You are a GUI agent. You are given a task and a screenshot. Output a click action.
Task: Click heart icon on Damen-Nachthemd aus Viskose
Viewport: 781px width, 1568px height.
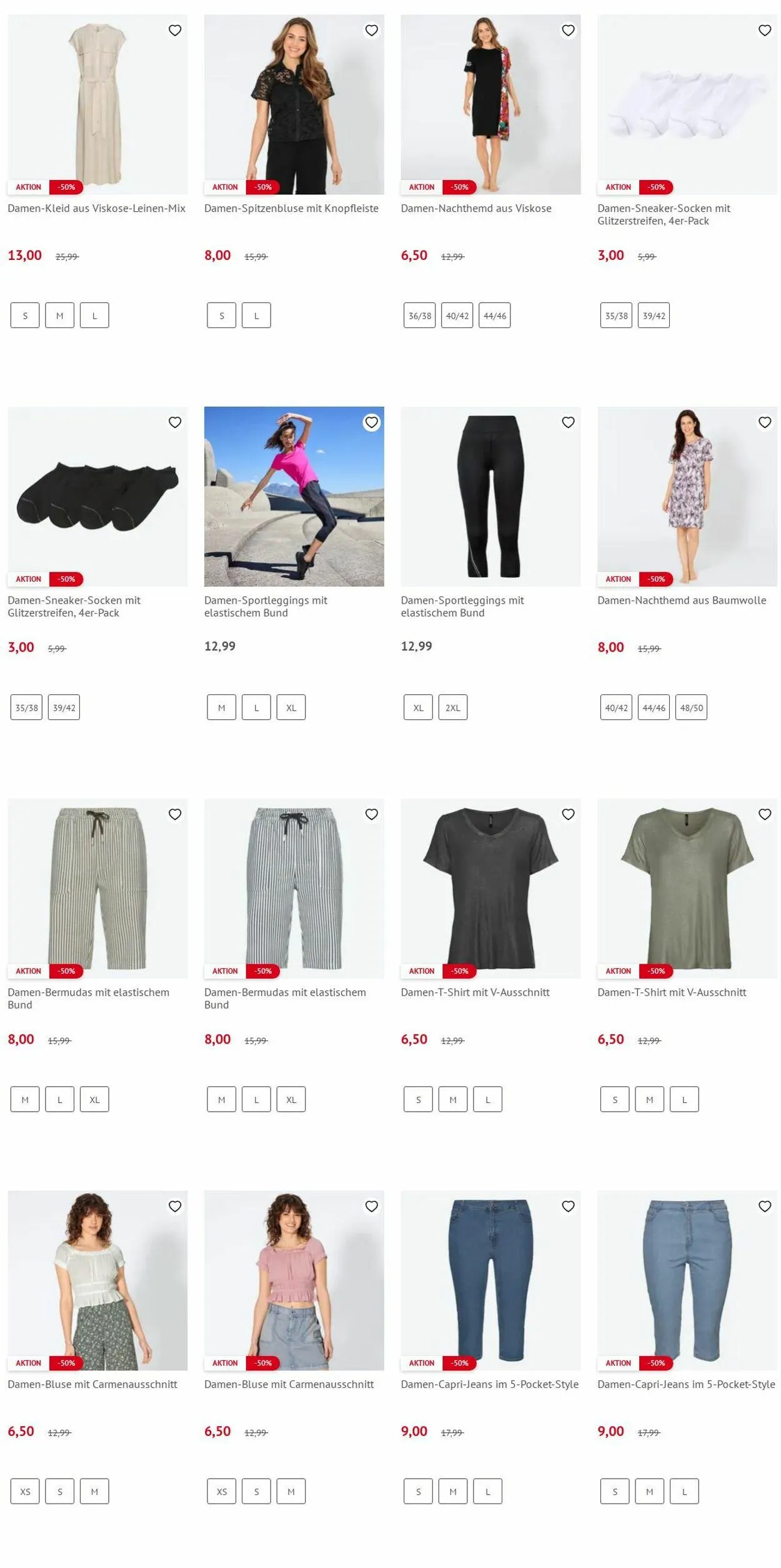point(568,30)
